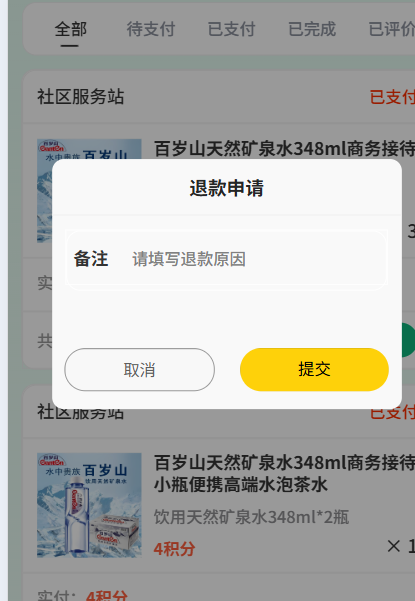Open product title ending with 小瓶便携高端水泡茶水

point(284,473)
